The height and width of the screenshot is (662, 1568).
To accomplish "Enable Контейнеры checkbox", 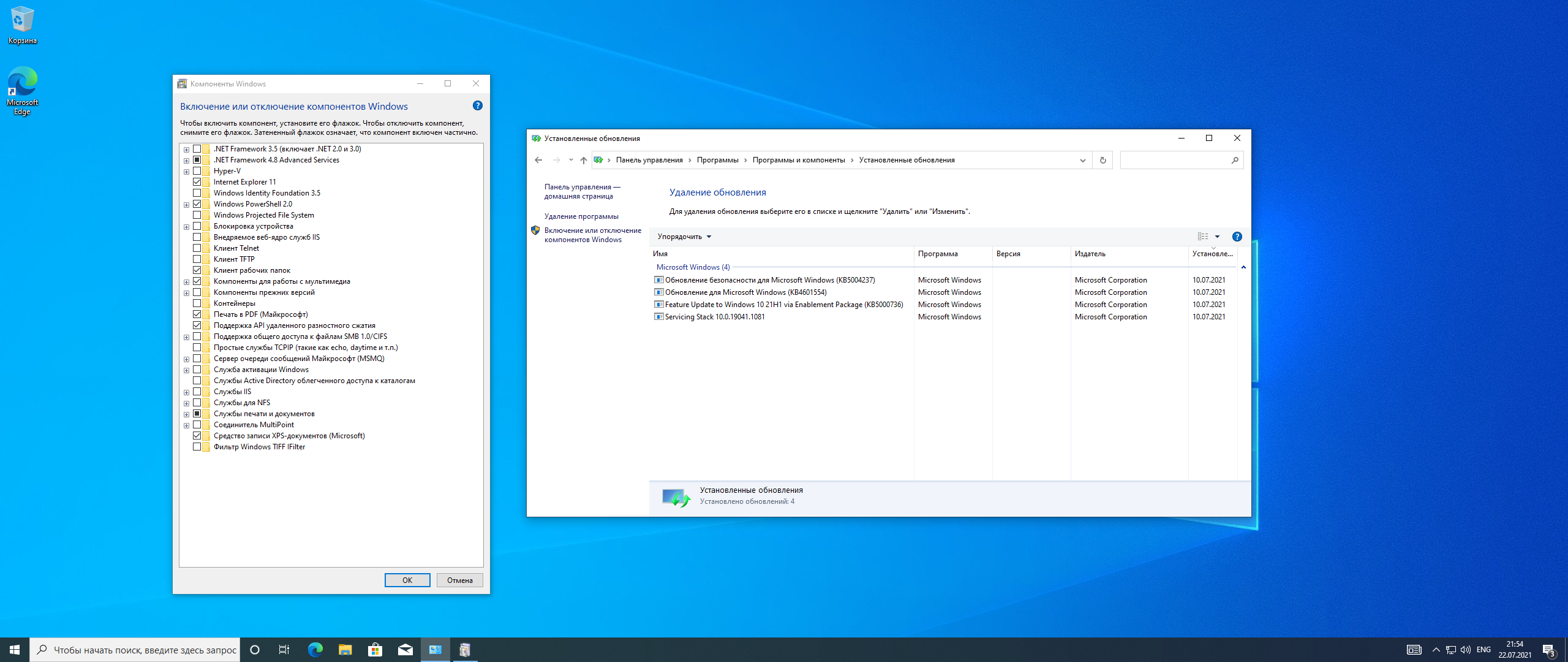I will pyautogui.click(x=197, y=303).
